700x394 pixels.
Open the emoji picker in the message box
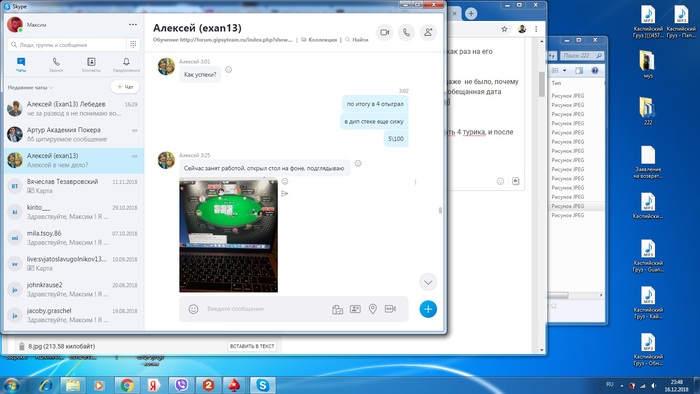coord(193,309)
